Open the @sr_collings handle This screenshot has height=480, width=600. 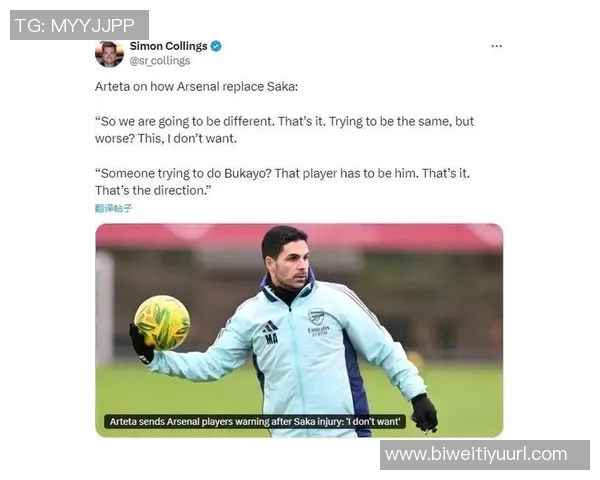160,61
